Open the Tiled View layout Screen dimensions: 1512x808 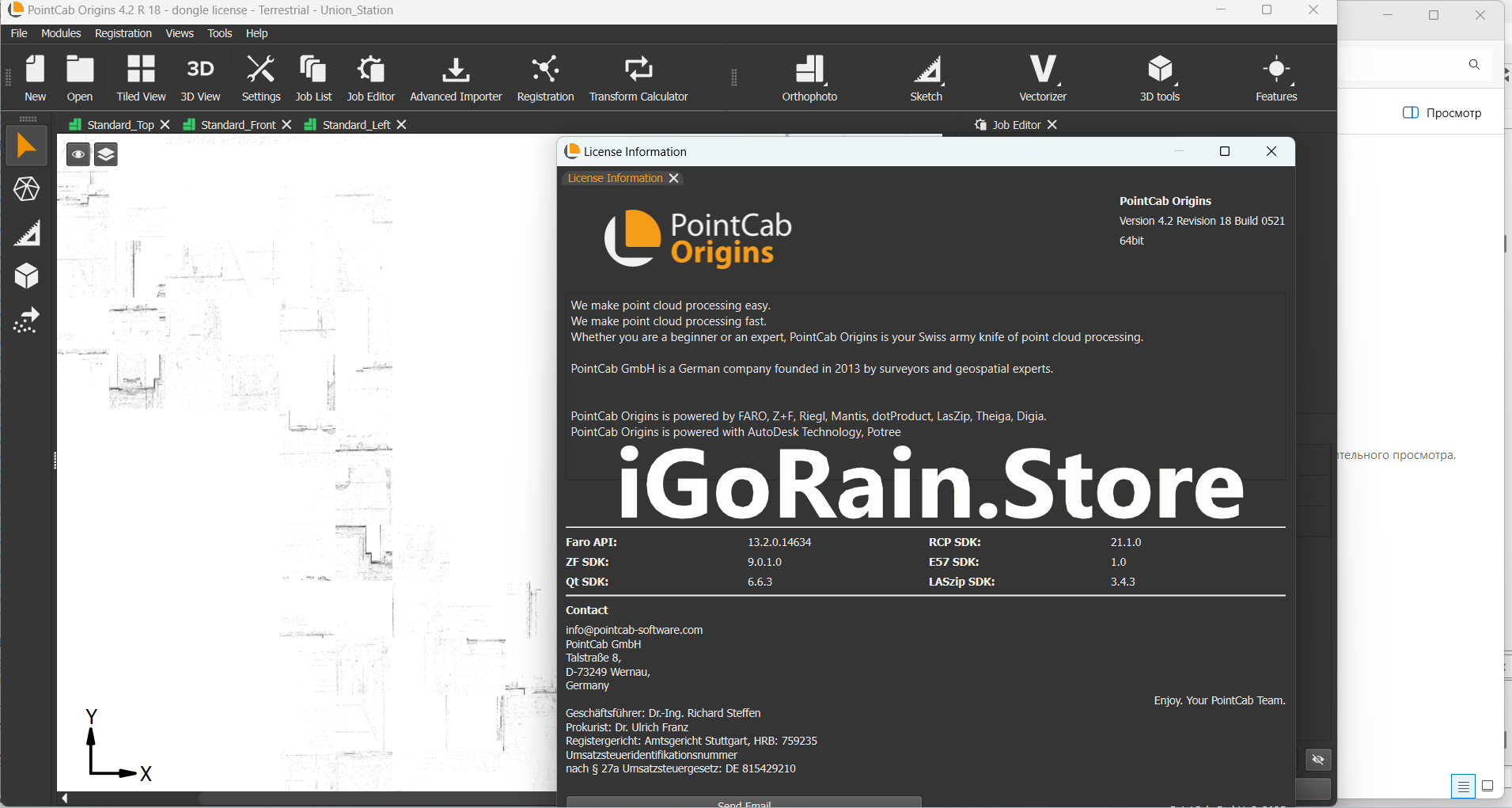141,78
